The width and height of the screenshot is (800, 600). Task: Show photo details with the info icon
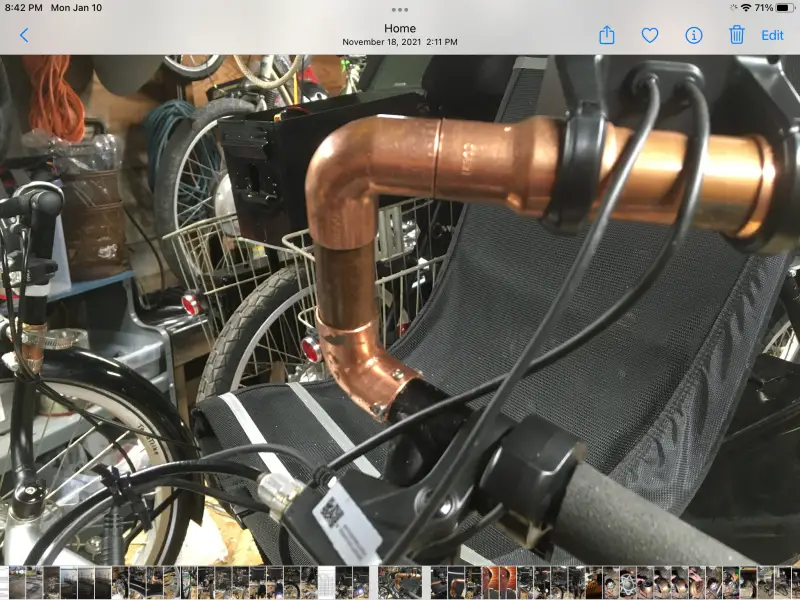694,35
